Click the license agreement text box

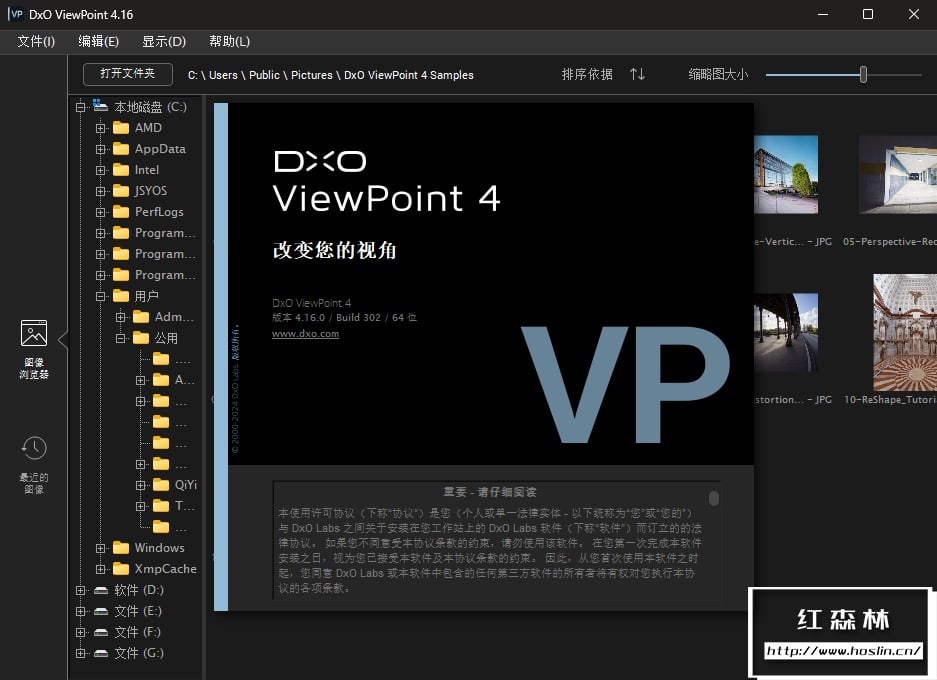[497, 540]
